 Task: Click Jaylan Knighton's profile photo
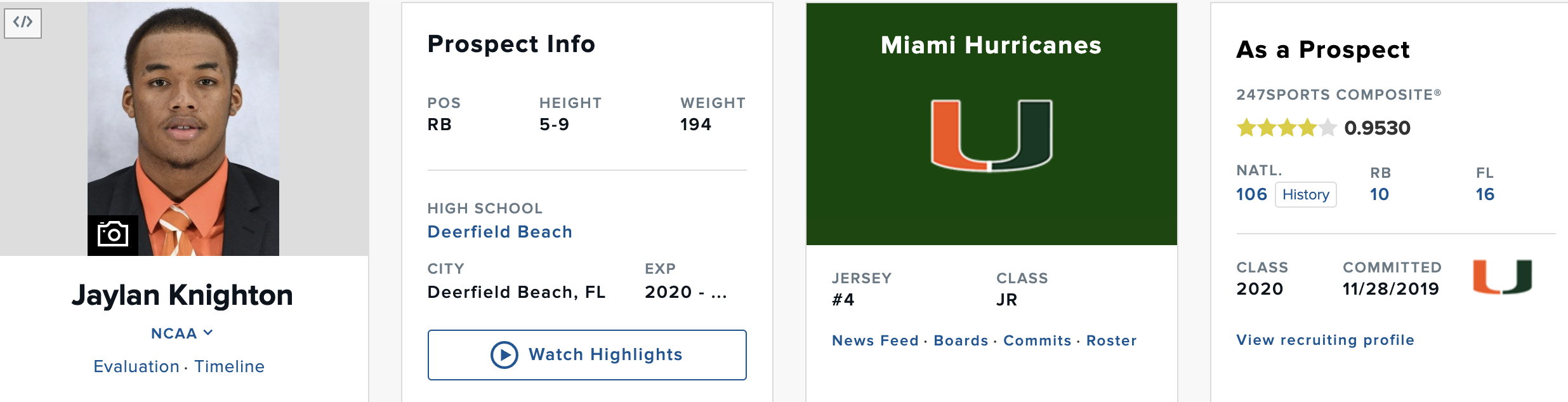183,129
